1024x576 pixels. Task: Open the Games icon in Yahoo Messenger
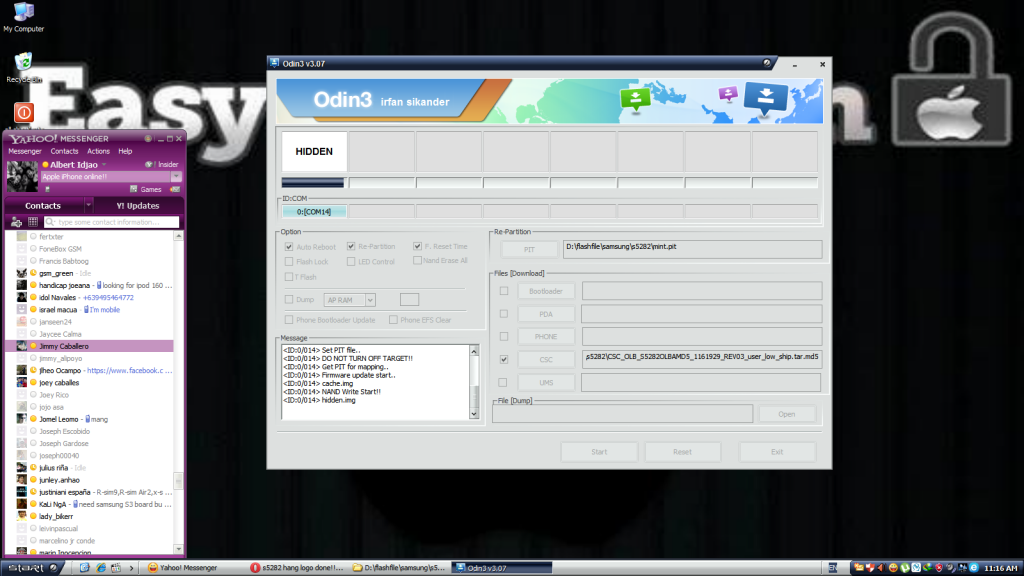click(133, 189)
